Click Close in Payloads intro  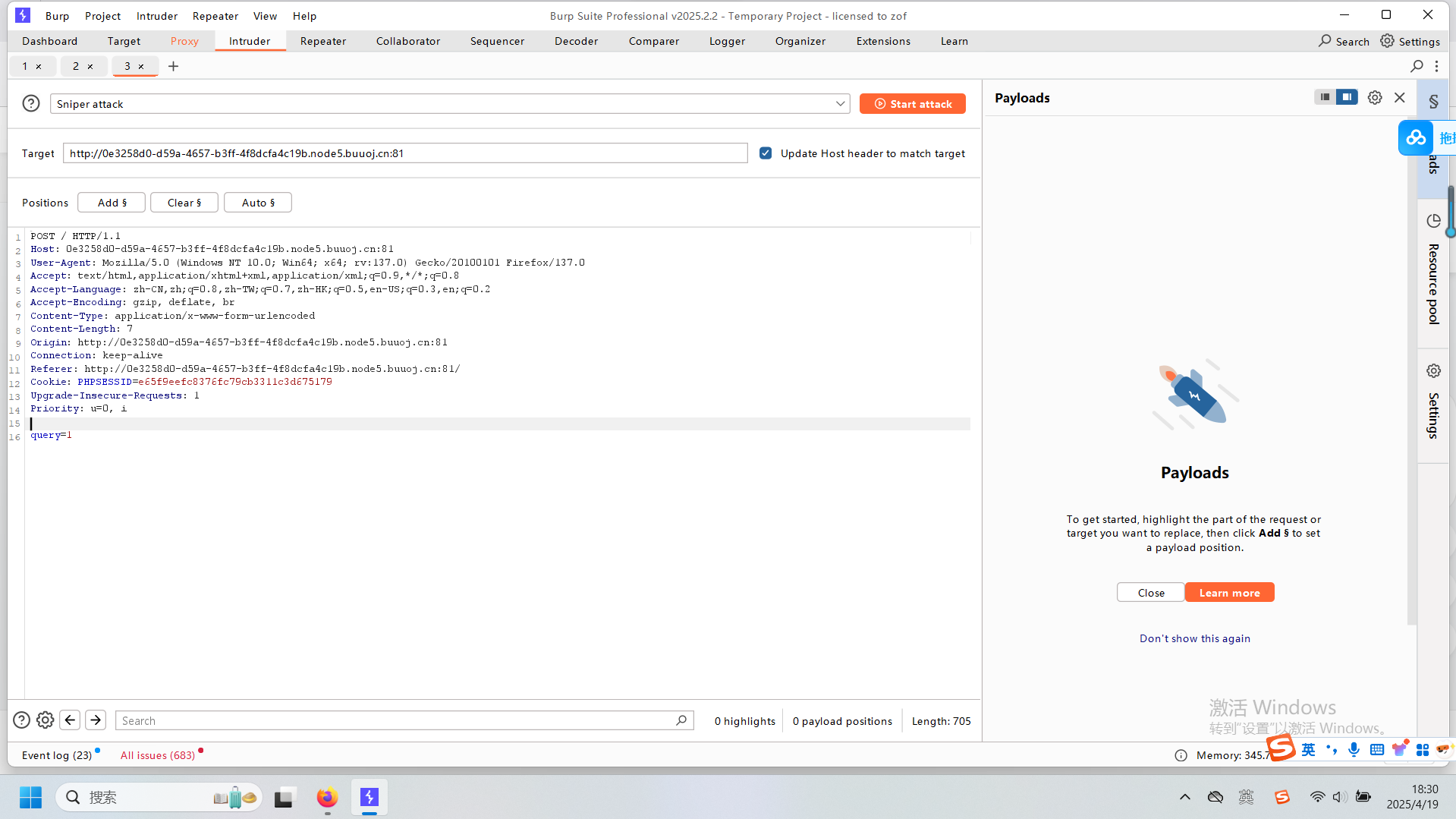[1151, 593]
